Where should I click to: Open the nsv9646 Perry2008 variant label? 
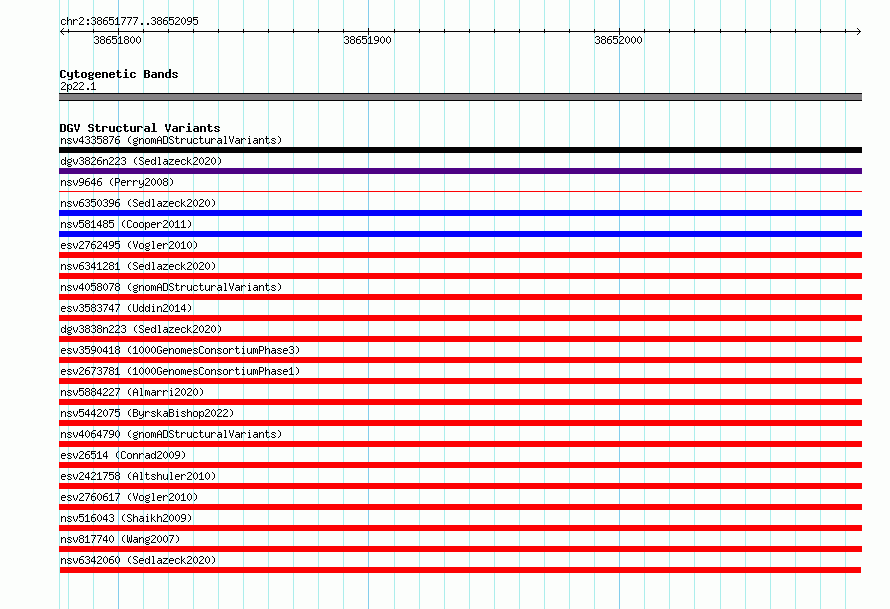pos(117,182)
